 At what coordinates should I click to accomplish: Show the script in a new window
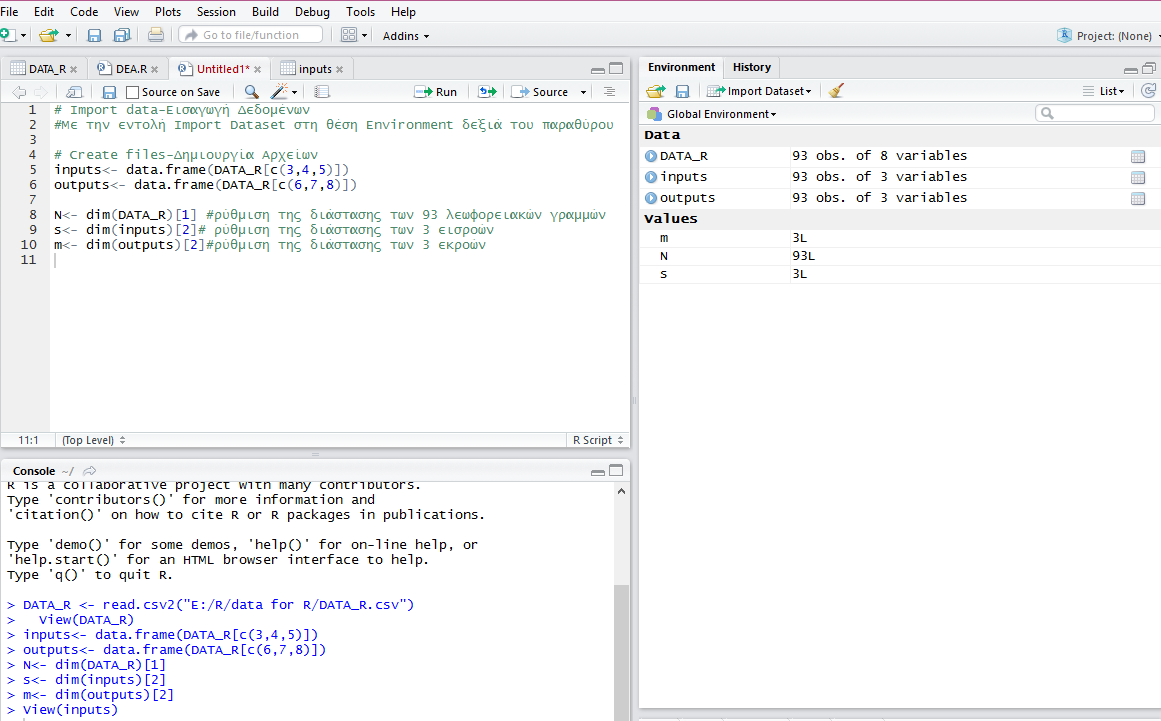tap(74, 92)
